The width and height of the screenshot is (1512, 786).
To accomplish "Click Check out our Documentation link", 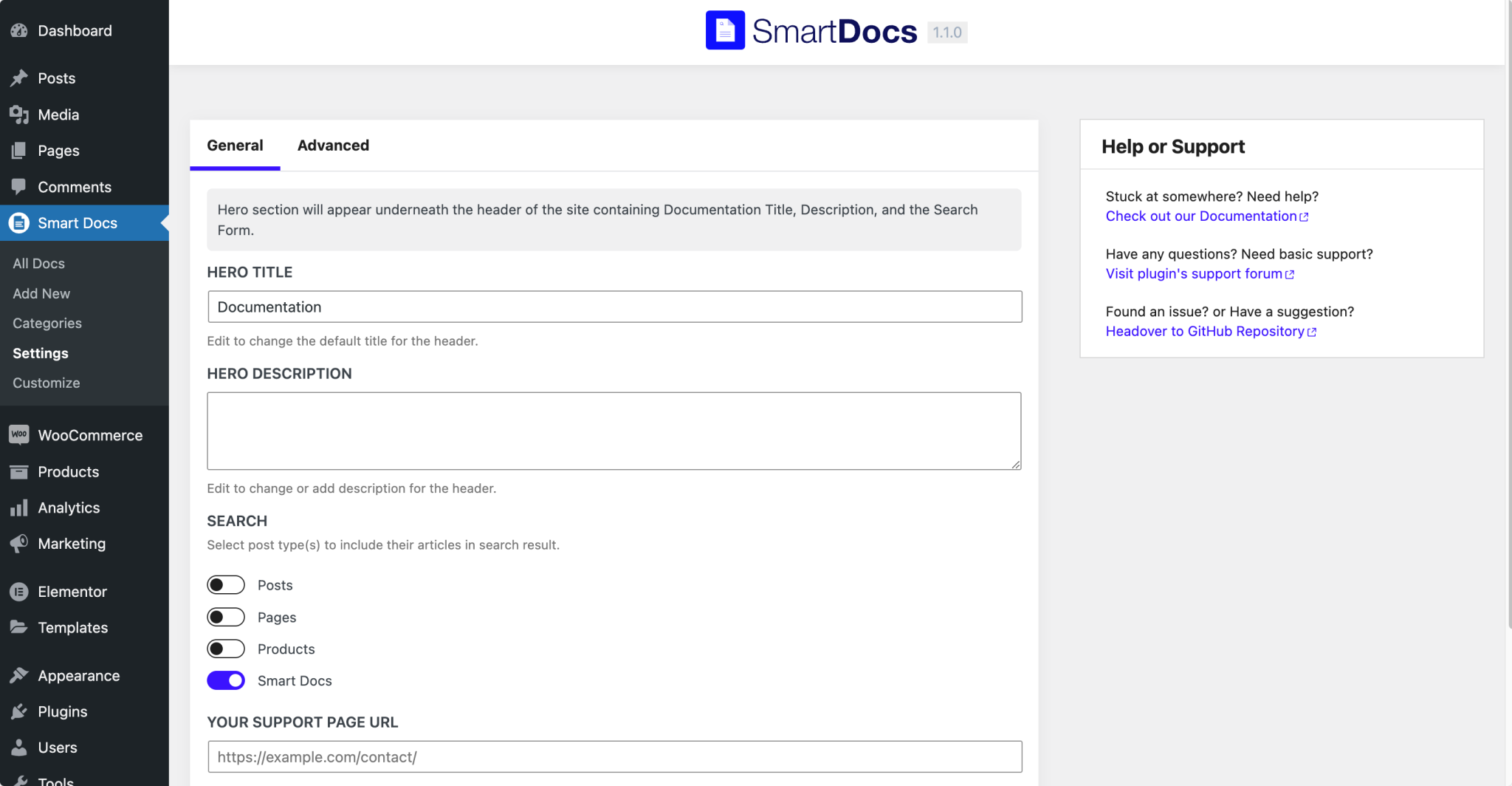I will 1201,216.
